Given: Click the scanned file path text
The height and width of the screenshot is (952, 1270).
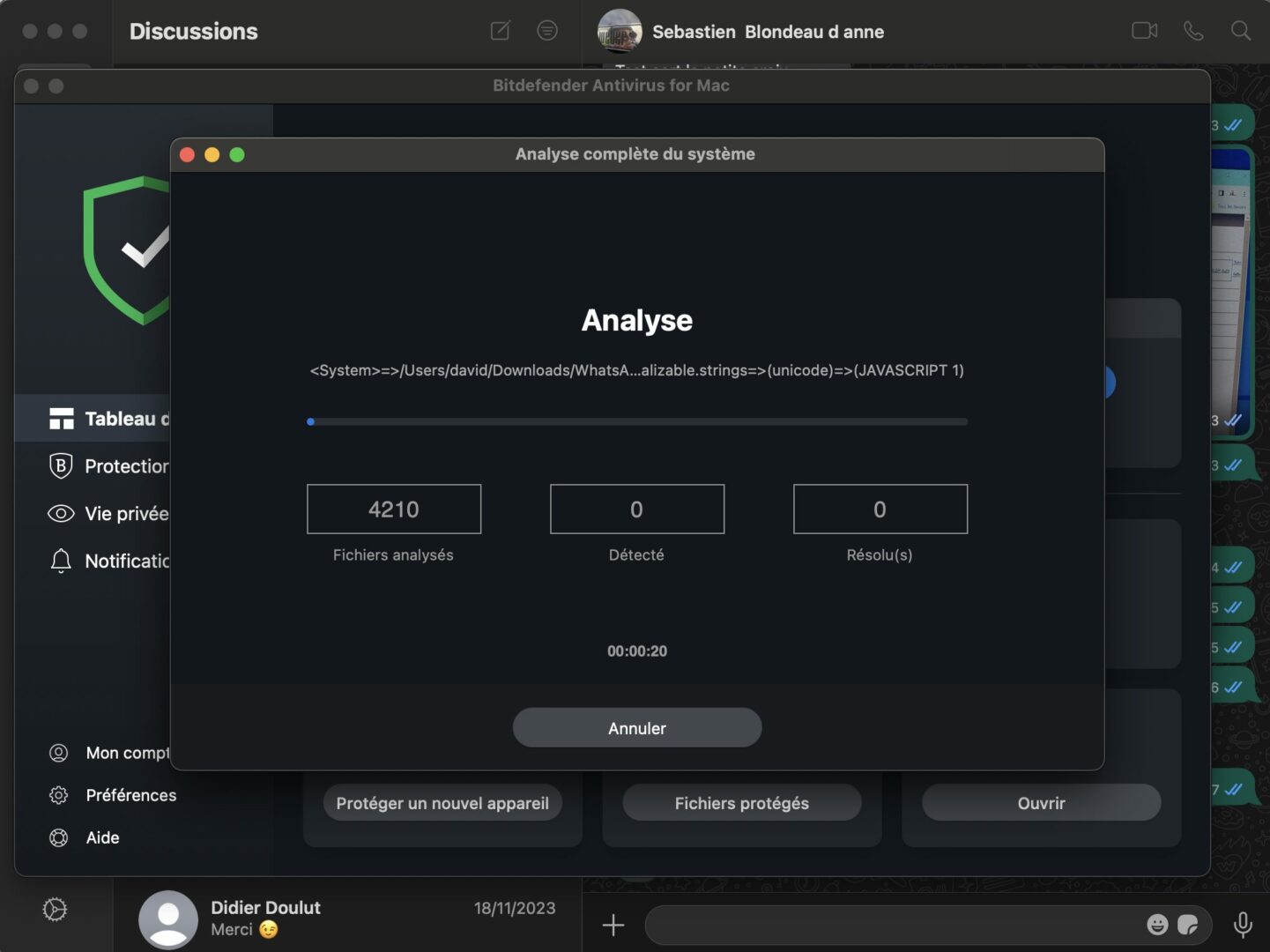Looking at the screenshot, I should point(637,370).
